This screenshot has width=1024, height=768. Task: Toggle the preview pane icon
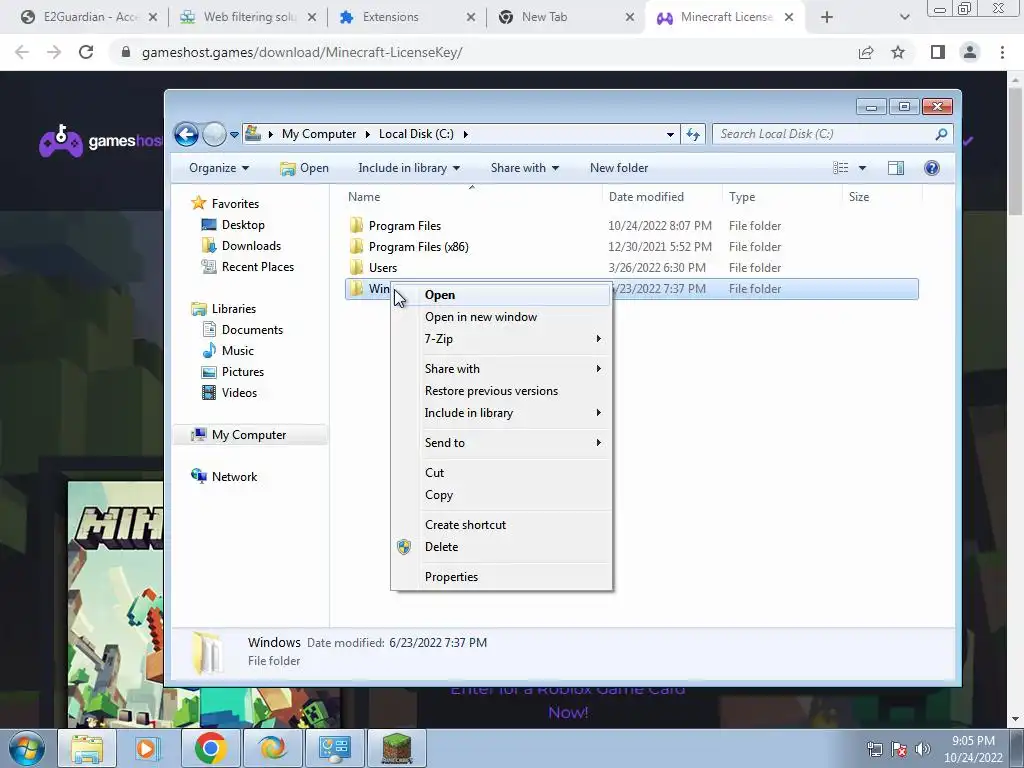point(896,168)
